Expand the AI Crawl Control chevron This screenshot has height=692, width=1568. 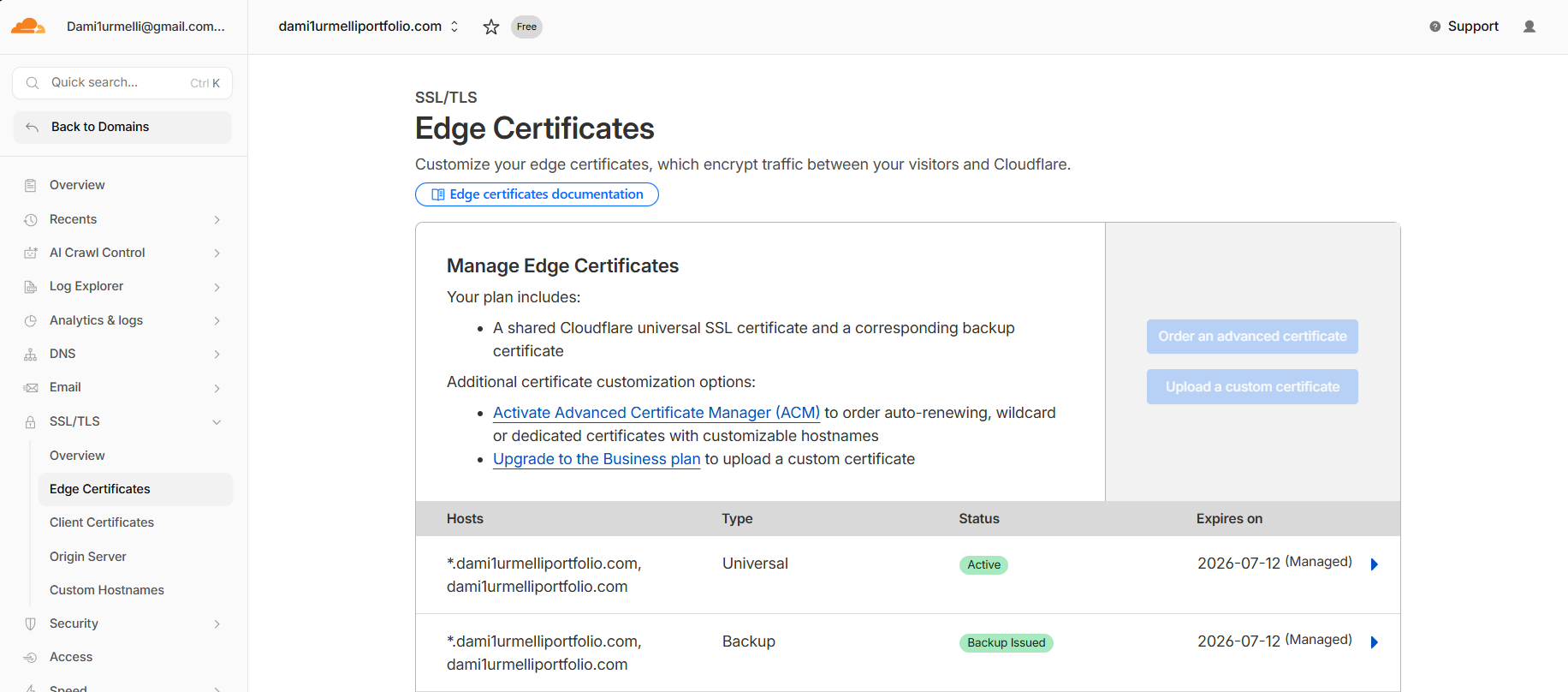pos(217,253)
